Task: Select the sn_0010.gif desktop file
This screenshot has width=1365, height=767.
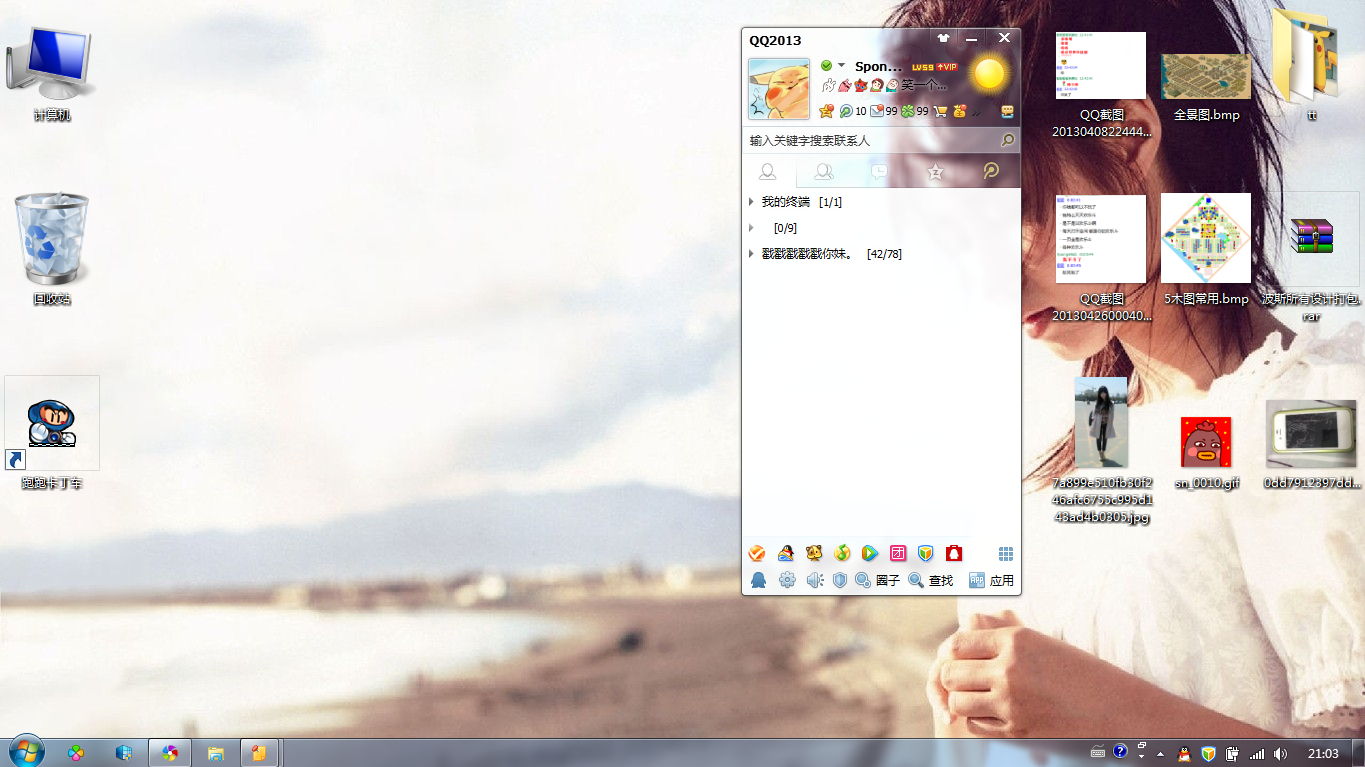Action: pyautogui.click(x=1206, y=453)
